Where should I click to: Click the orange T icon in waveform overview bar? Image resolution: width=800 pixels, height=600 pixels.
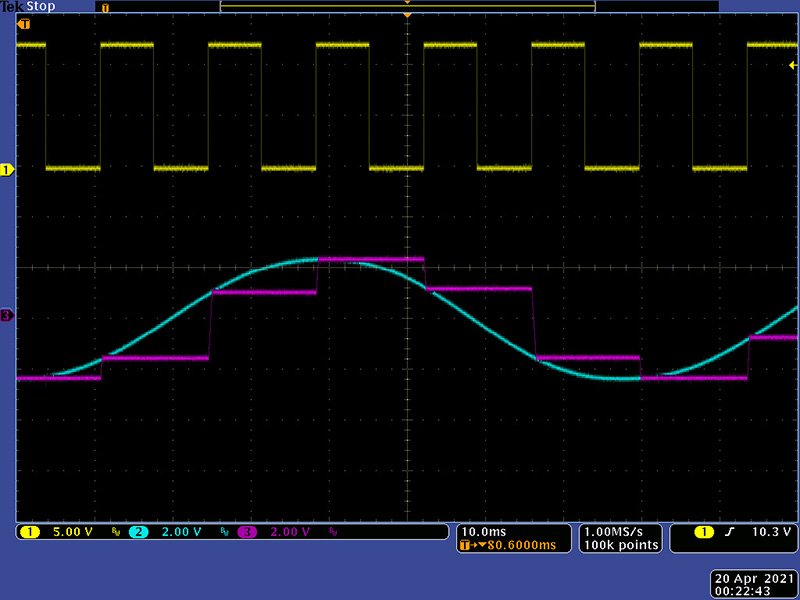(x=106, y=7)
